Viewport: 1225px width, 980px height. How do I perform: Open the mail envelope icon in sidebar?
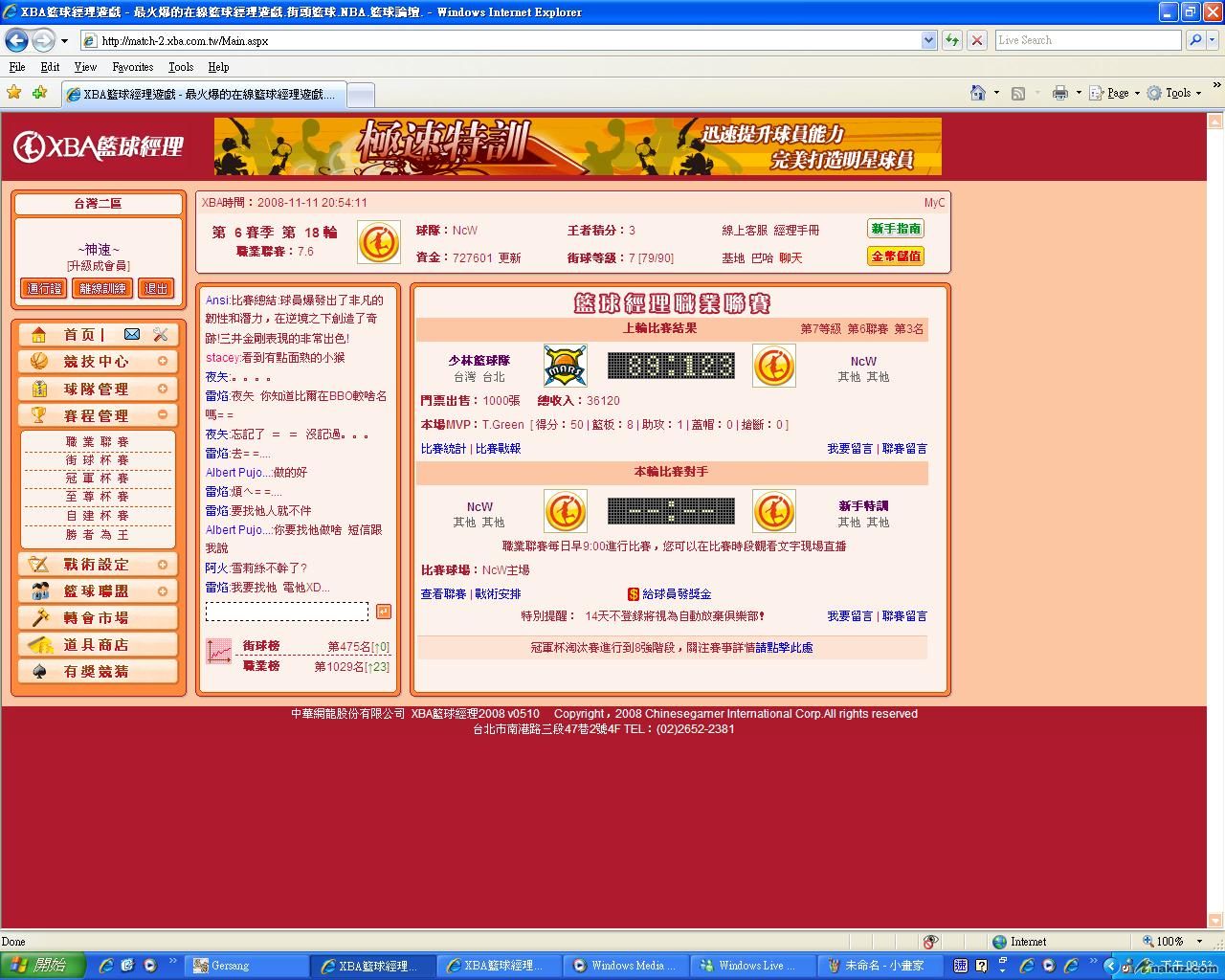[132, 334]
